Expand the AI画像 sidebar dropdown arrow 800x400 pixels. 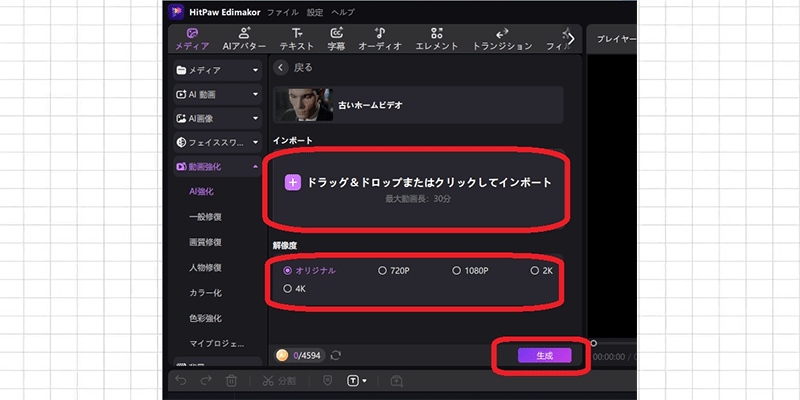[x=256, y=118]
